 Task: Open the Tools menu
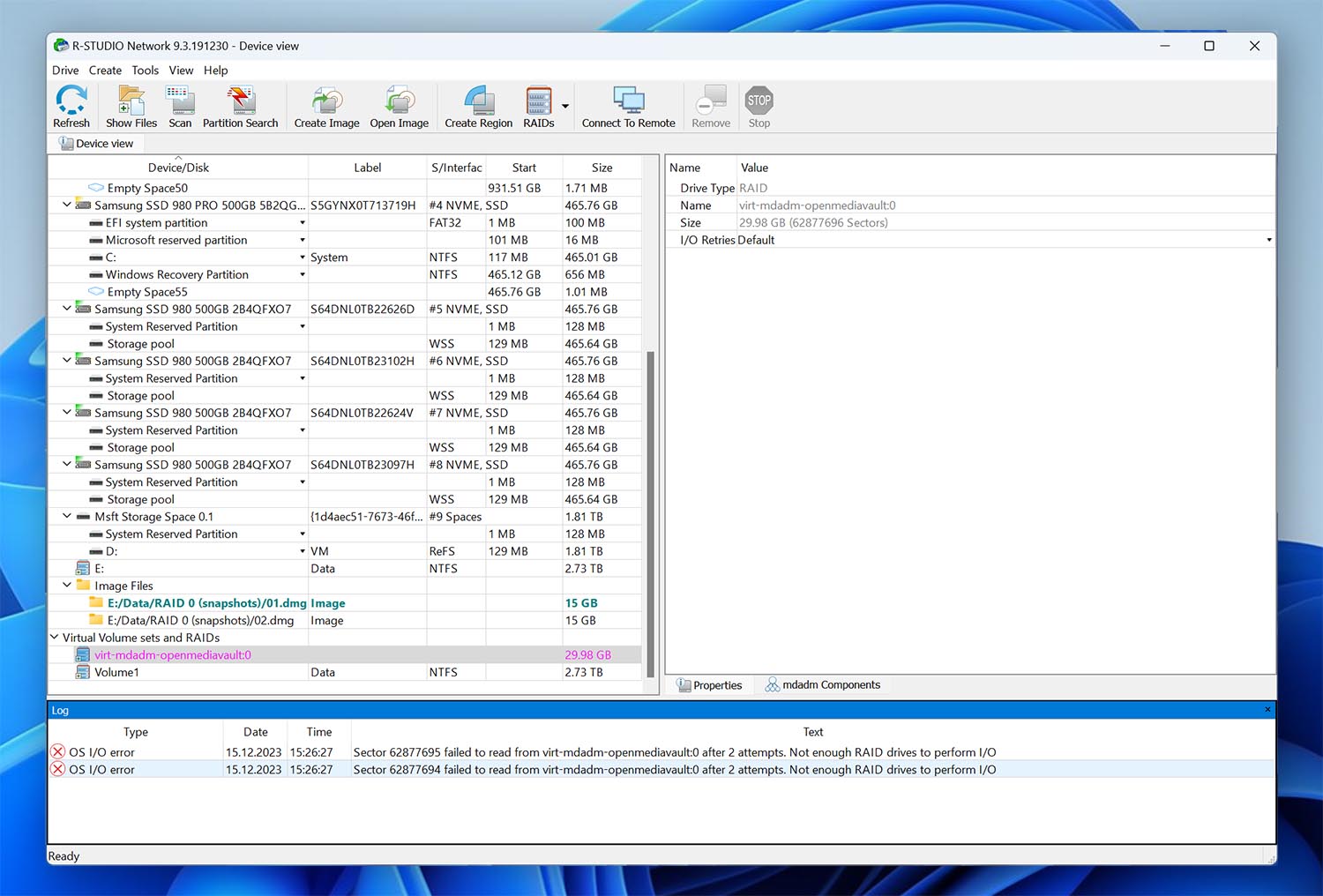click(x=146, y=71)
